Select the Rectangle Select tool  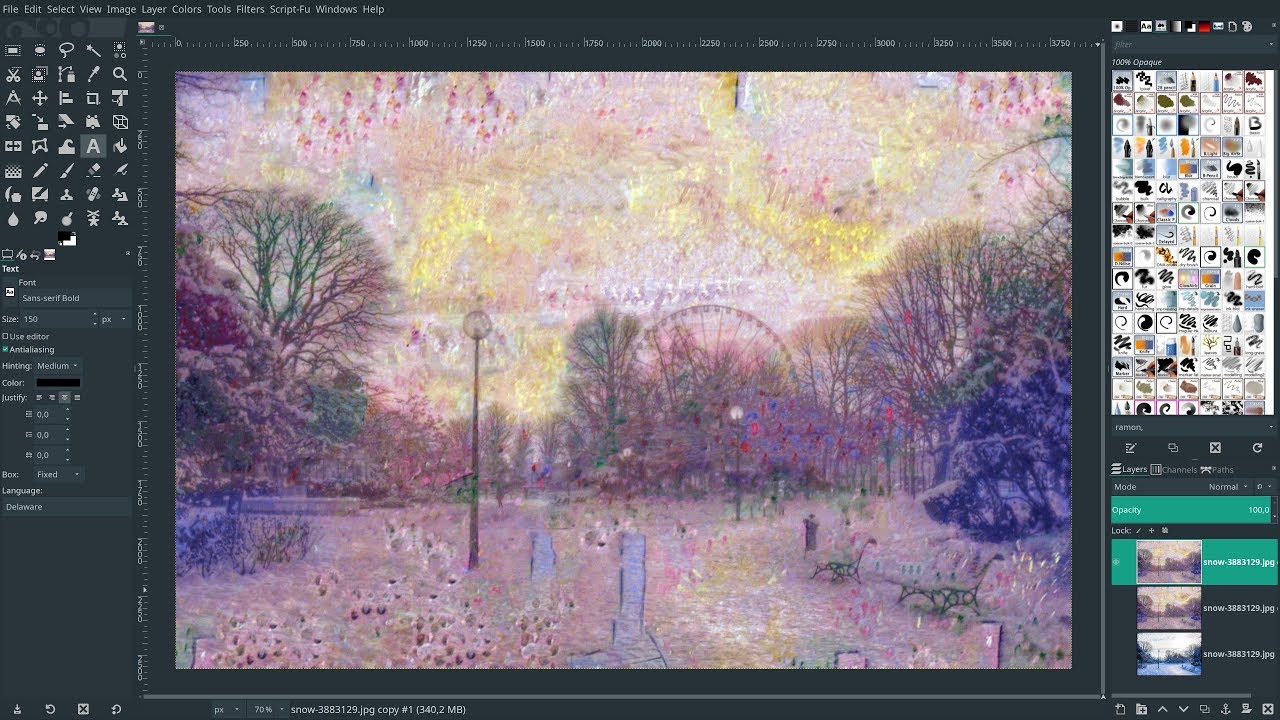(x=13, y=50)
